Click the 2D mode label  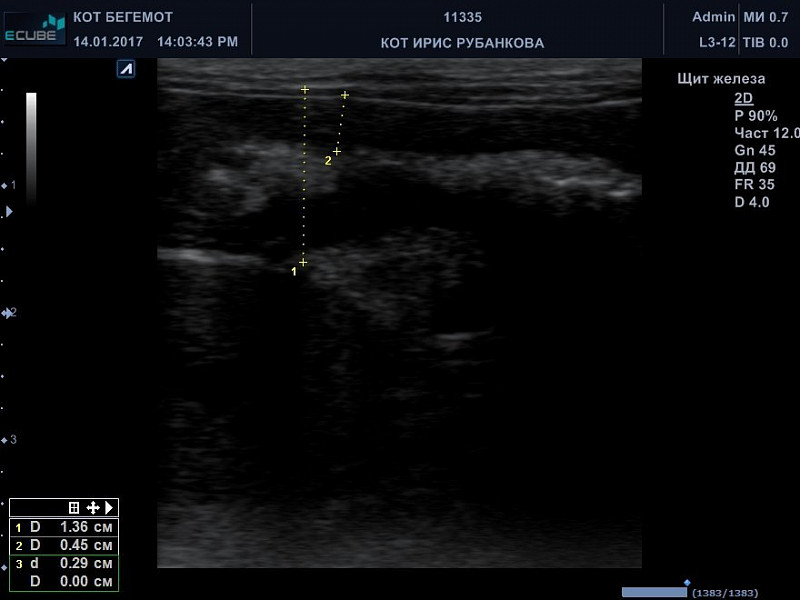744,98
